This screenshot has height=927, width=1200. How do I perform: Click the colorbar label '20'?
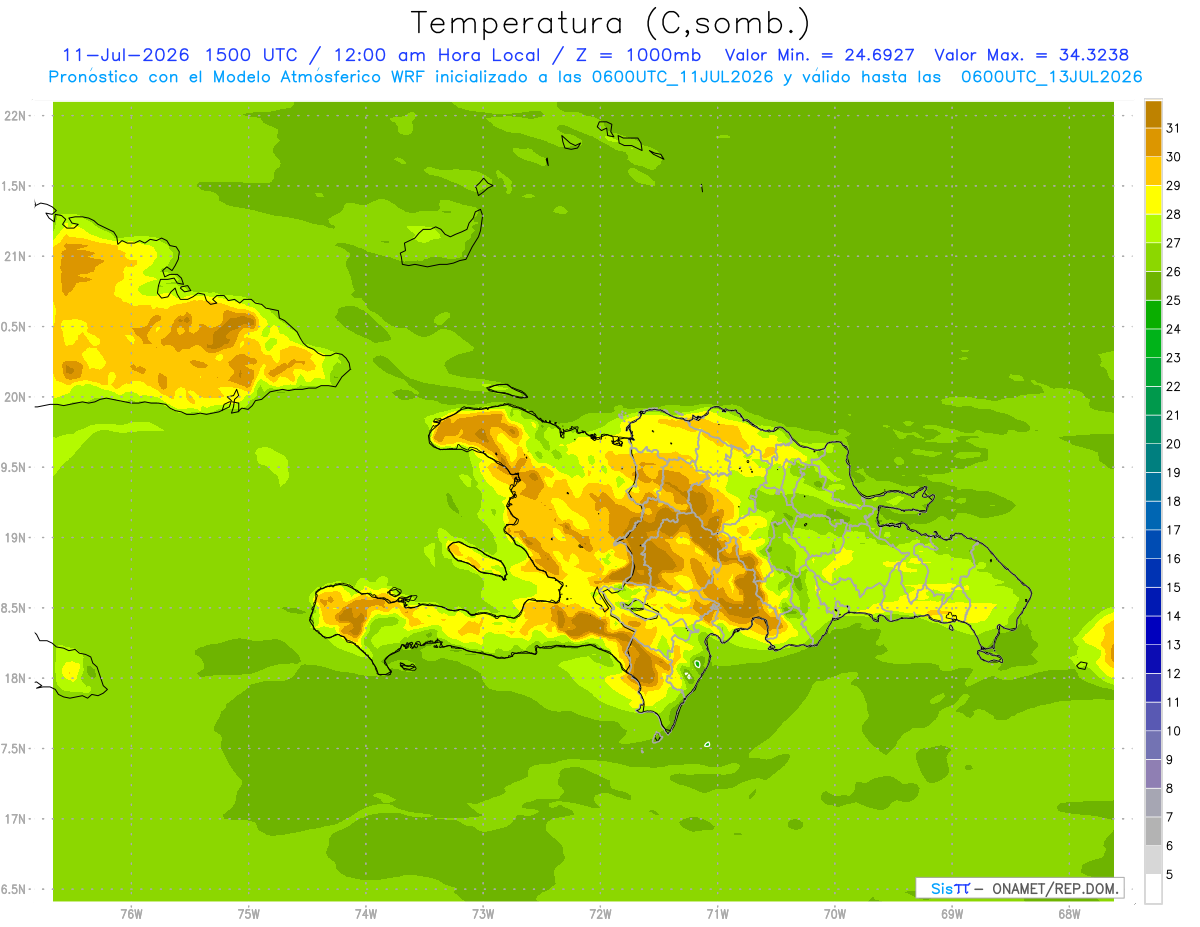tap(1173, 444)
